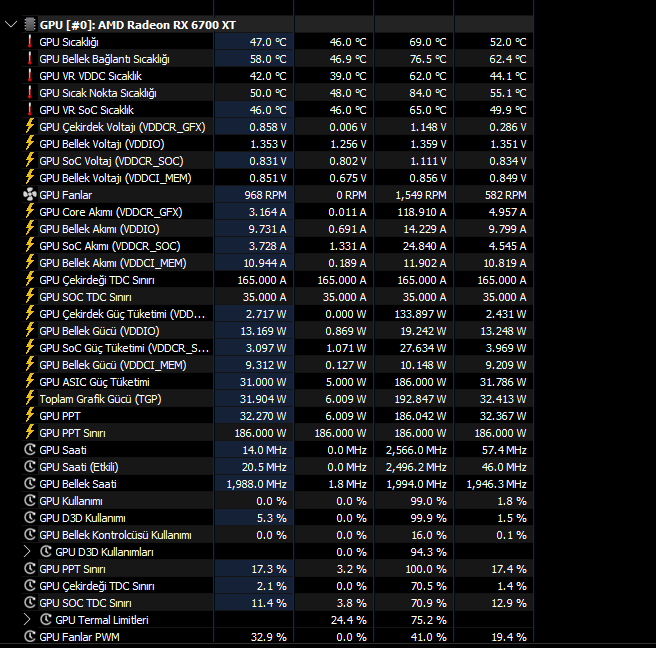This screenshot has width=656, height=648.
Task: Click the lightning icon beside Toplam Grafik Gücü (TGP)
Action: (30, 399)
